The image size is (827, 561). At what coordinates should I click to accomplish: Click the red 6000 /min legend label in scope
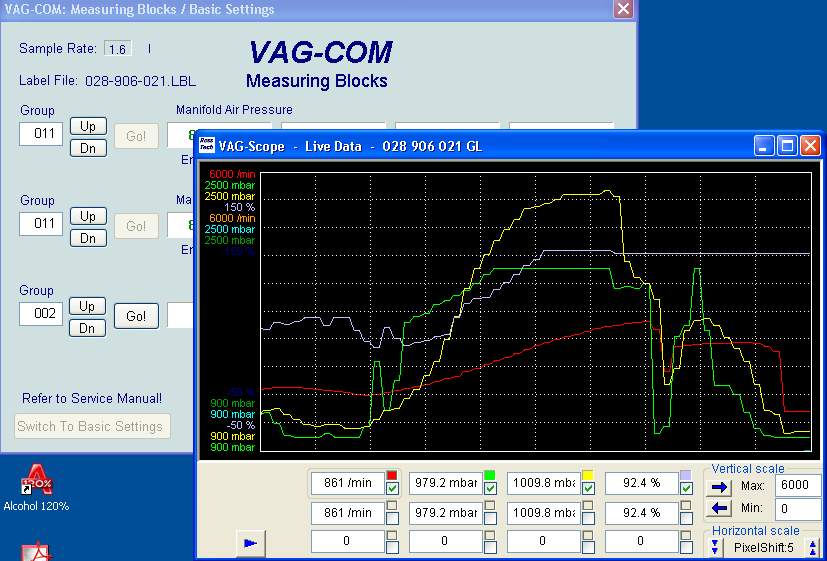click(x=232, y=174)
